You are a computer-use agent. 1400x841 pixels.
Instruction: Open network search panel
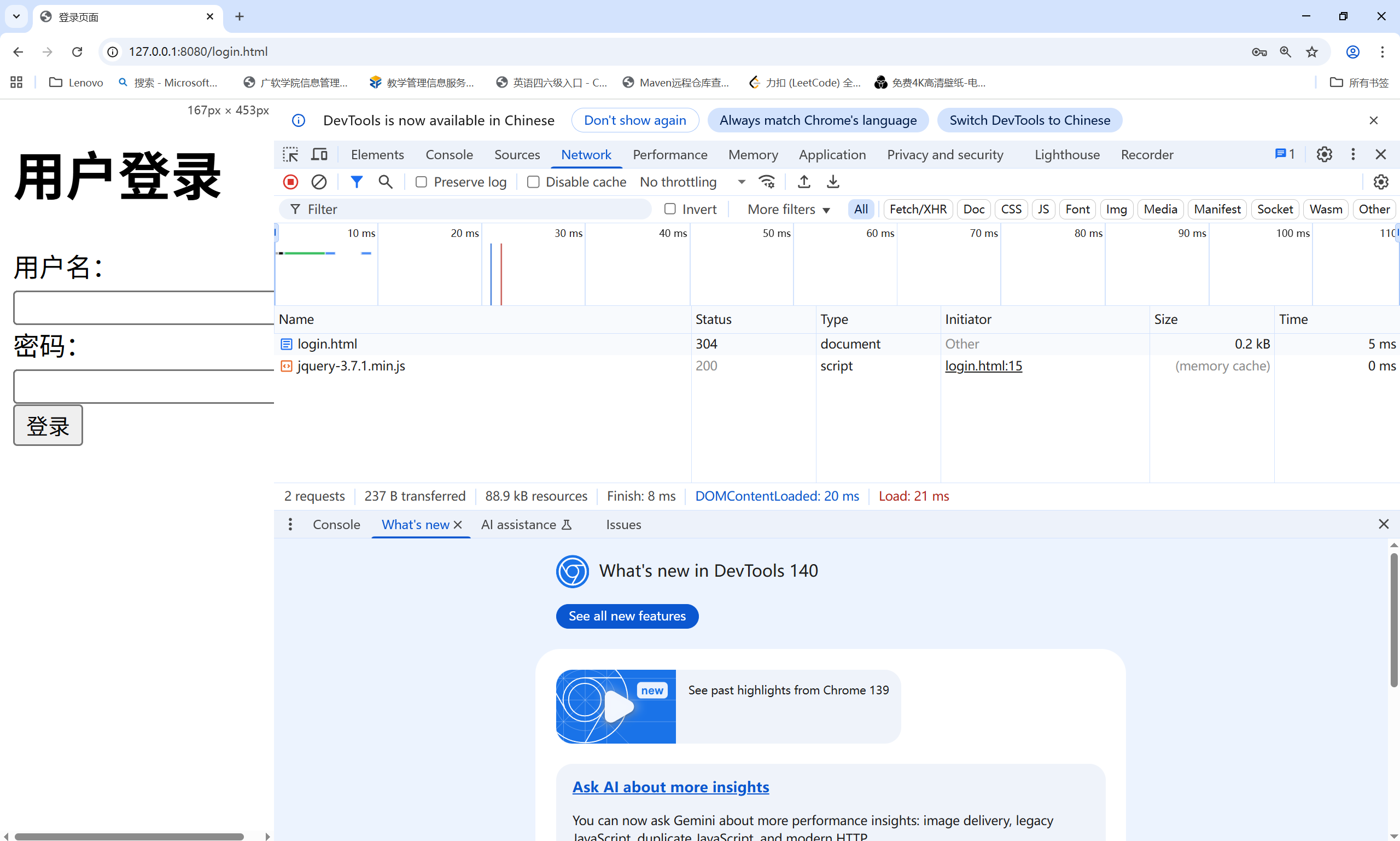[x=385, y=182]
